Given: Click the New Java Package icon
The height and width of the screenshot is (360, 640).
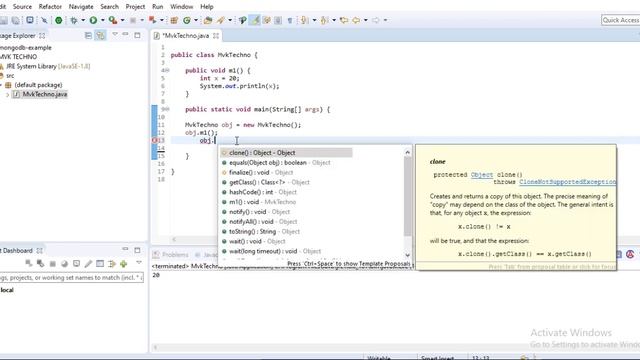Looking at the screenshot, I should (174, 20).
